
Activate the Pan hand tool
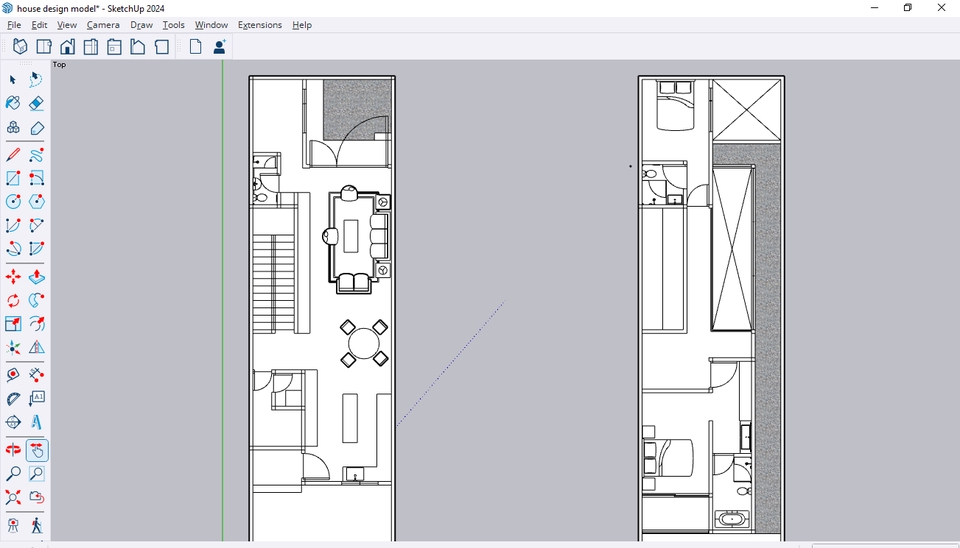[x=37, y=451]
